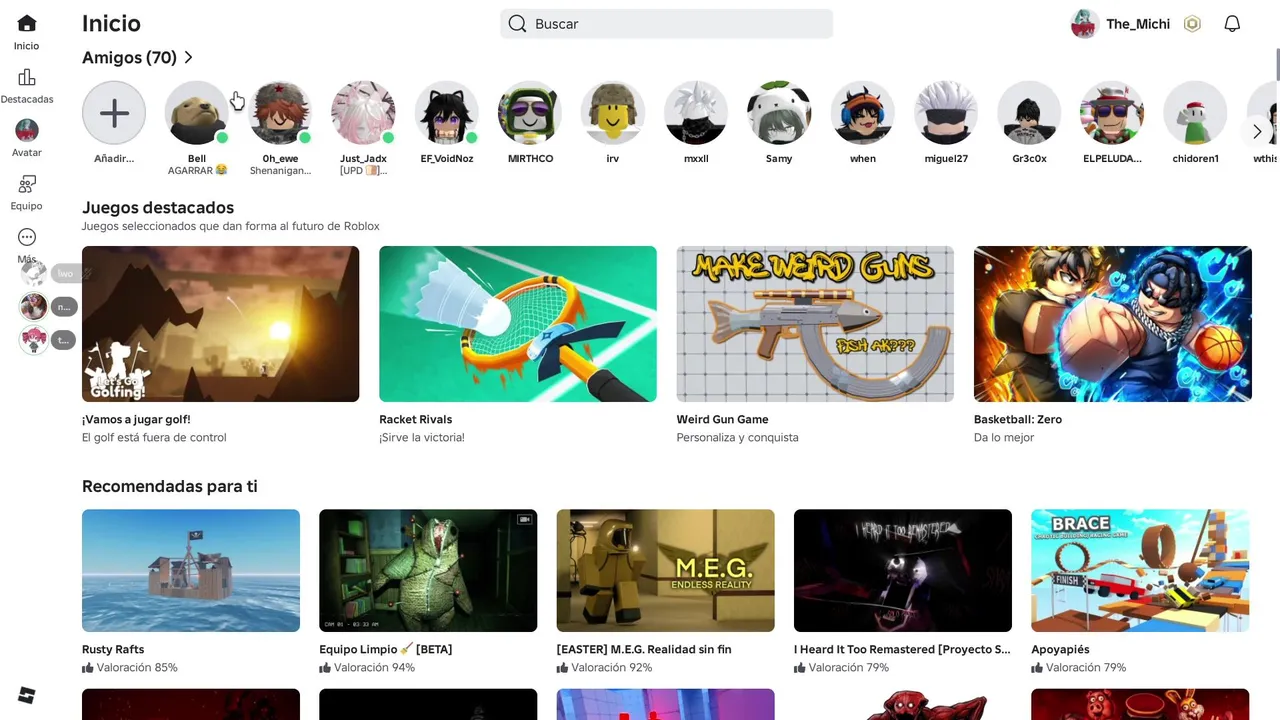Open the Racket Rivals game thumbnail
The height and width of the screenshot is (720, 1280).
coord(518,324)
